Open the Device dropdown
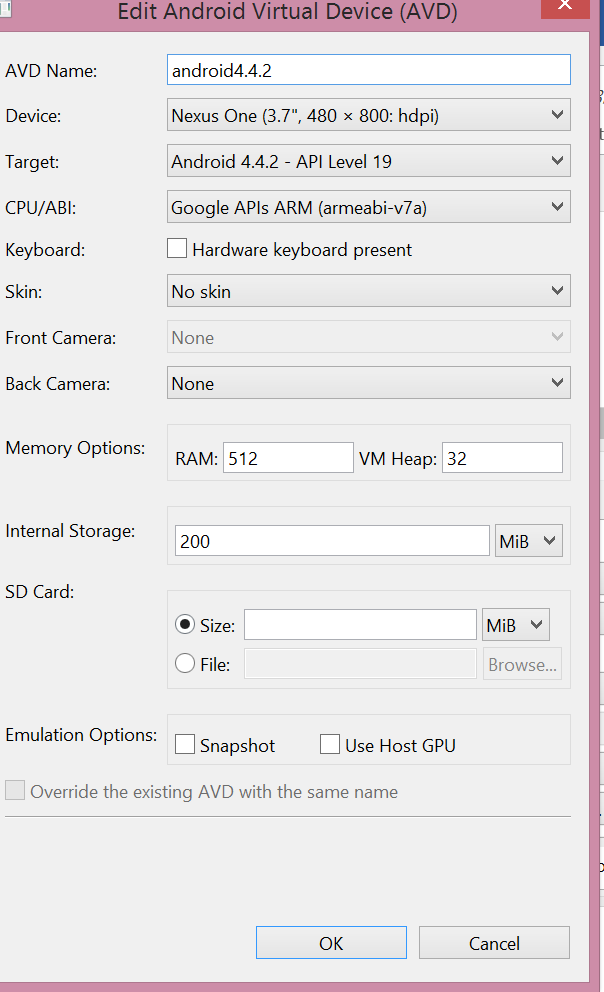 369,115
